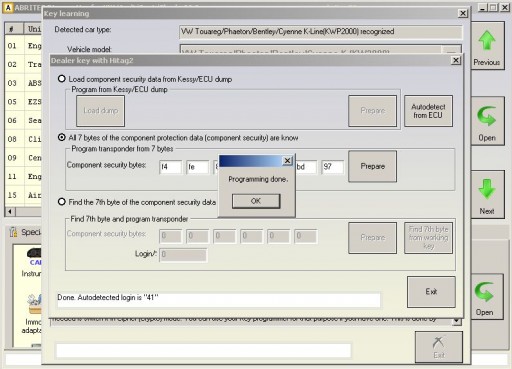Click the Login input field
Screen dimensions: 512x369
183,255
